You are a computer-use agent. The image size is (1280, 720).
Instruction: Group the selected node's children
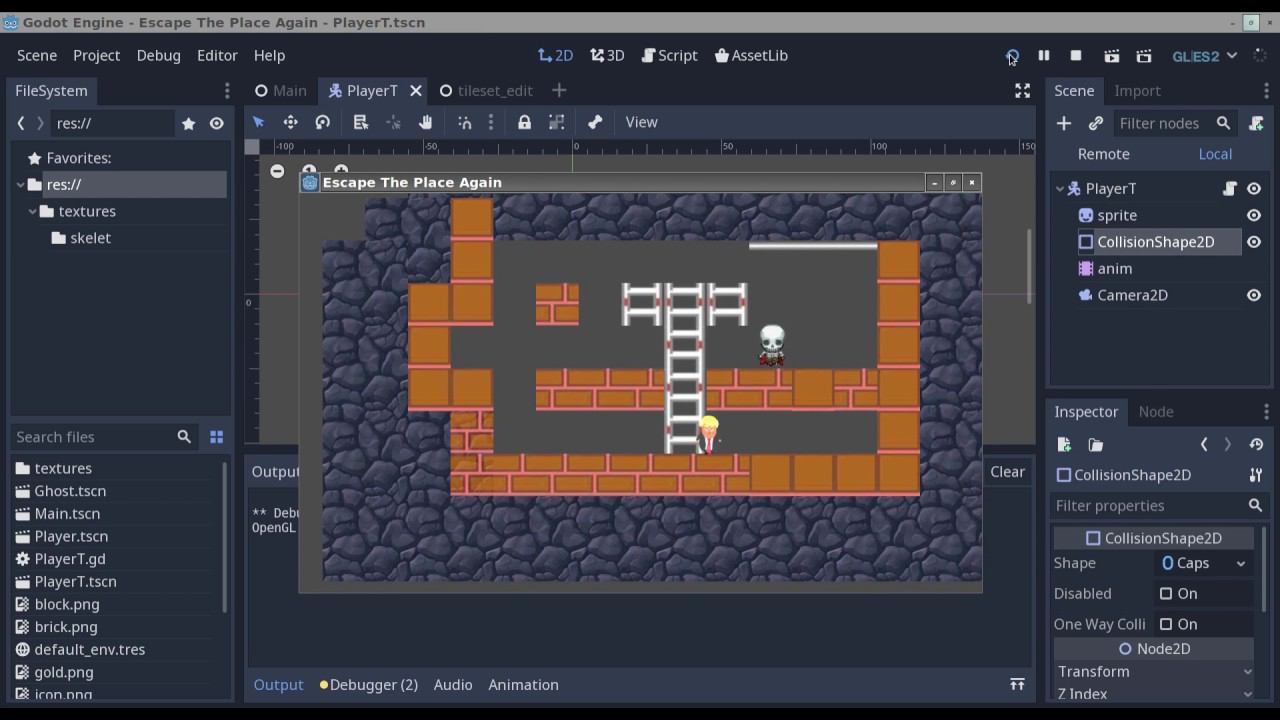pyautogui.click(x=557, y=122)
